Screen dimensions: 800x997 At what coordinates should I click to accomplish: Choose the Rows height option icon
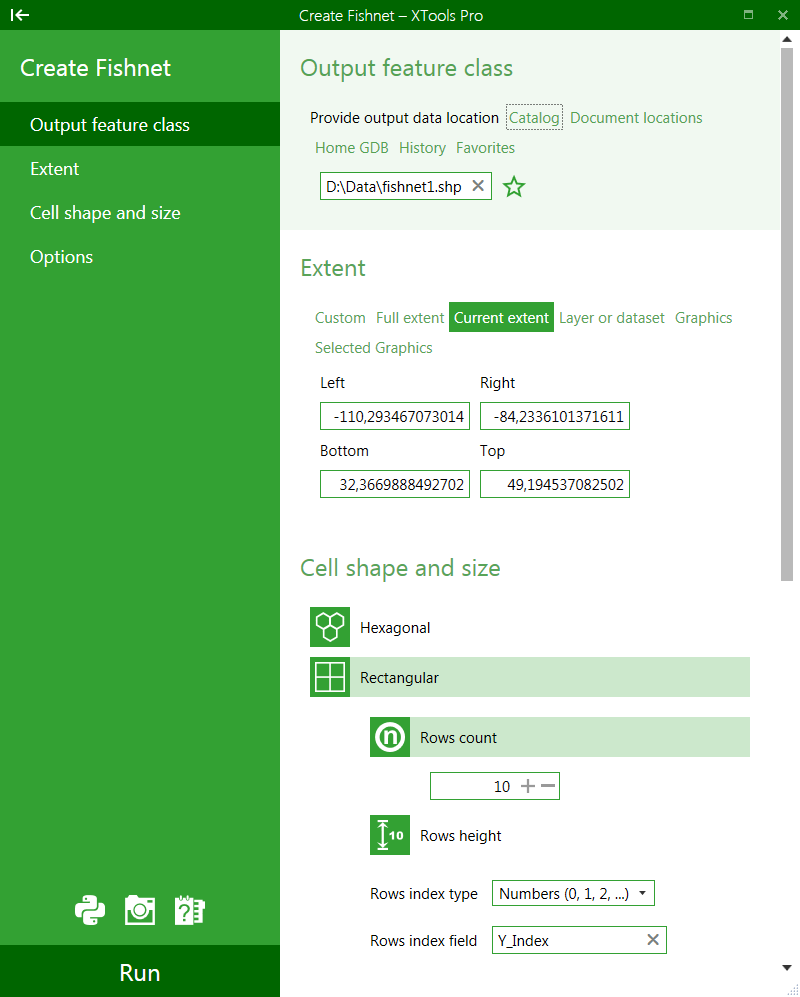[390, 835]
